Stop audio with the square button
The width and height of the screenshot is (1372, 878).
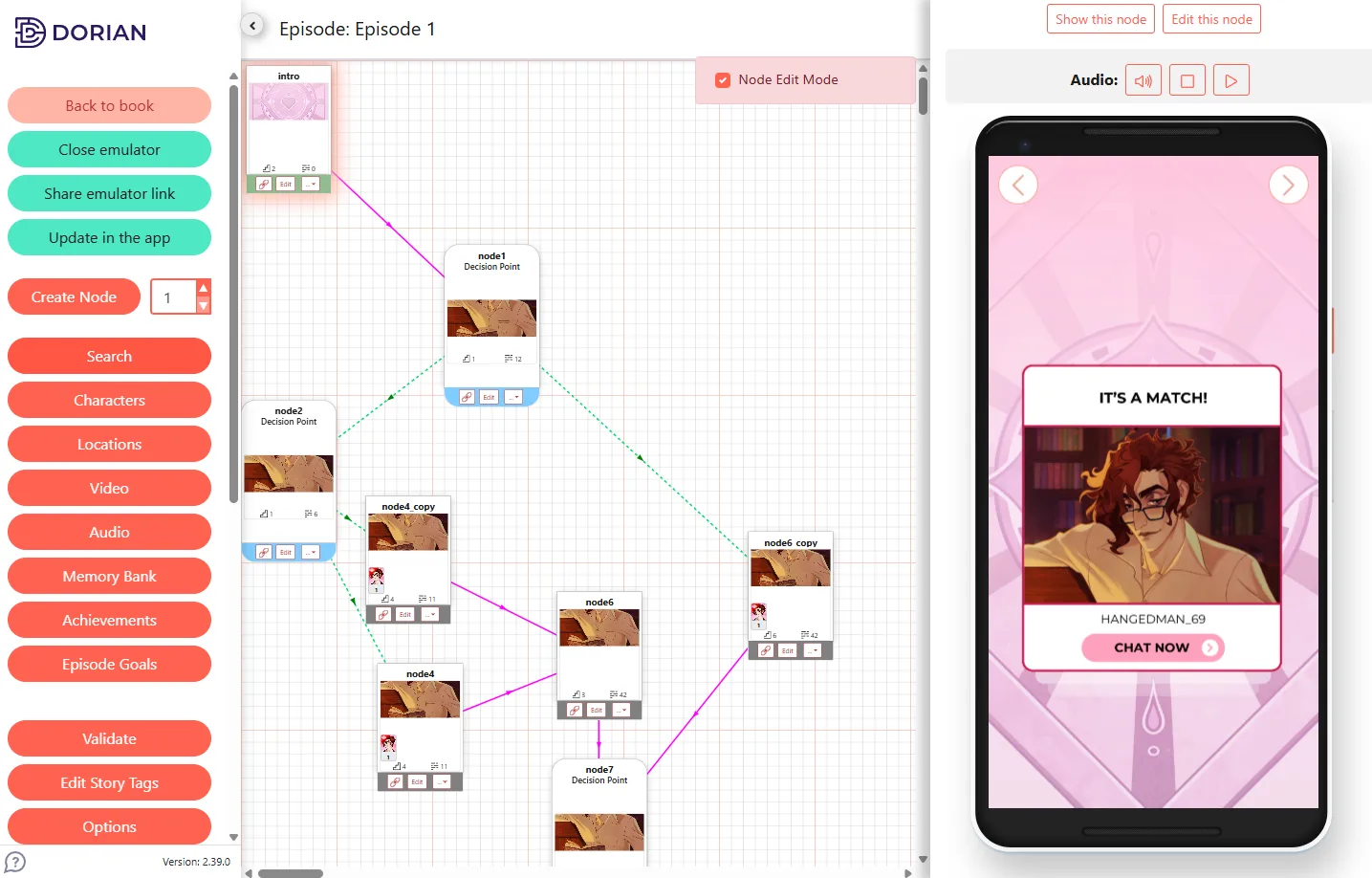1187,80
